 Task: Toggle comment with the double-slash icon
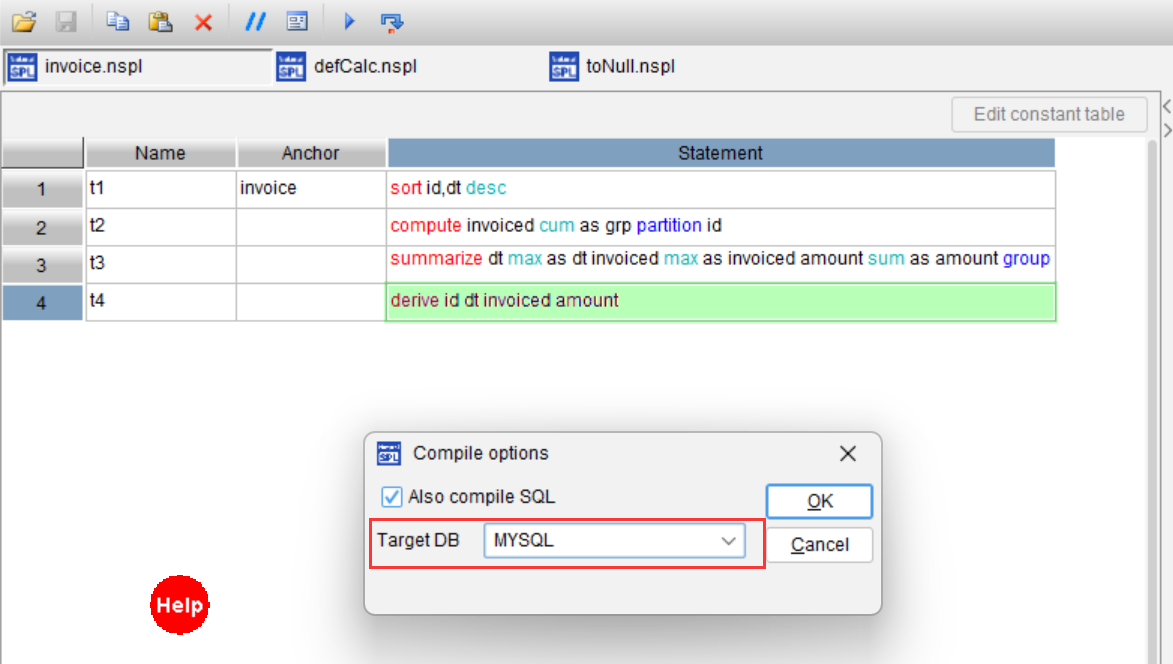(x=255, y=22)
